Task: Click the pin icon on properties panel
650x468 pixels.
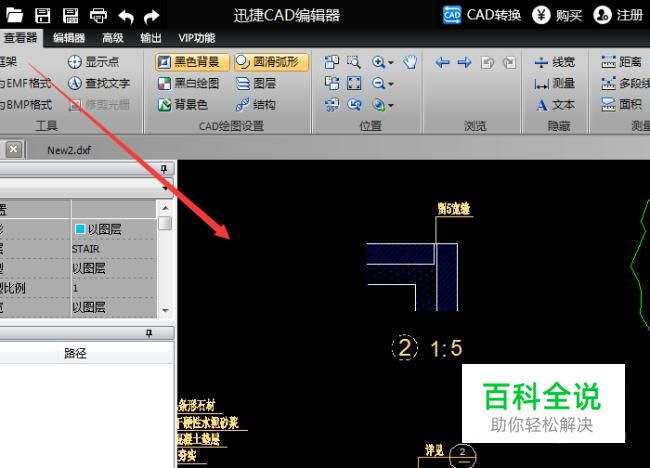Action: [x=164, y=169]
